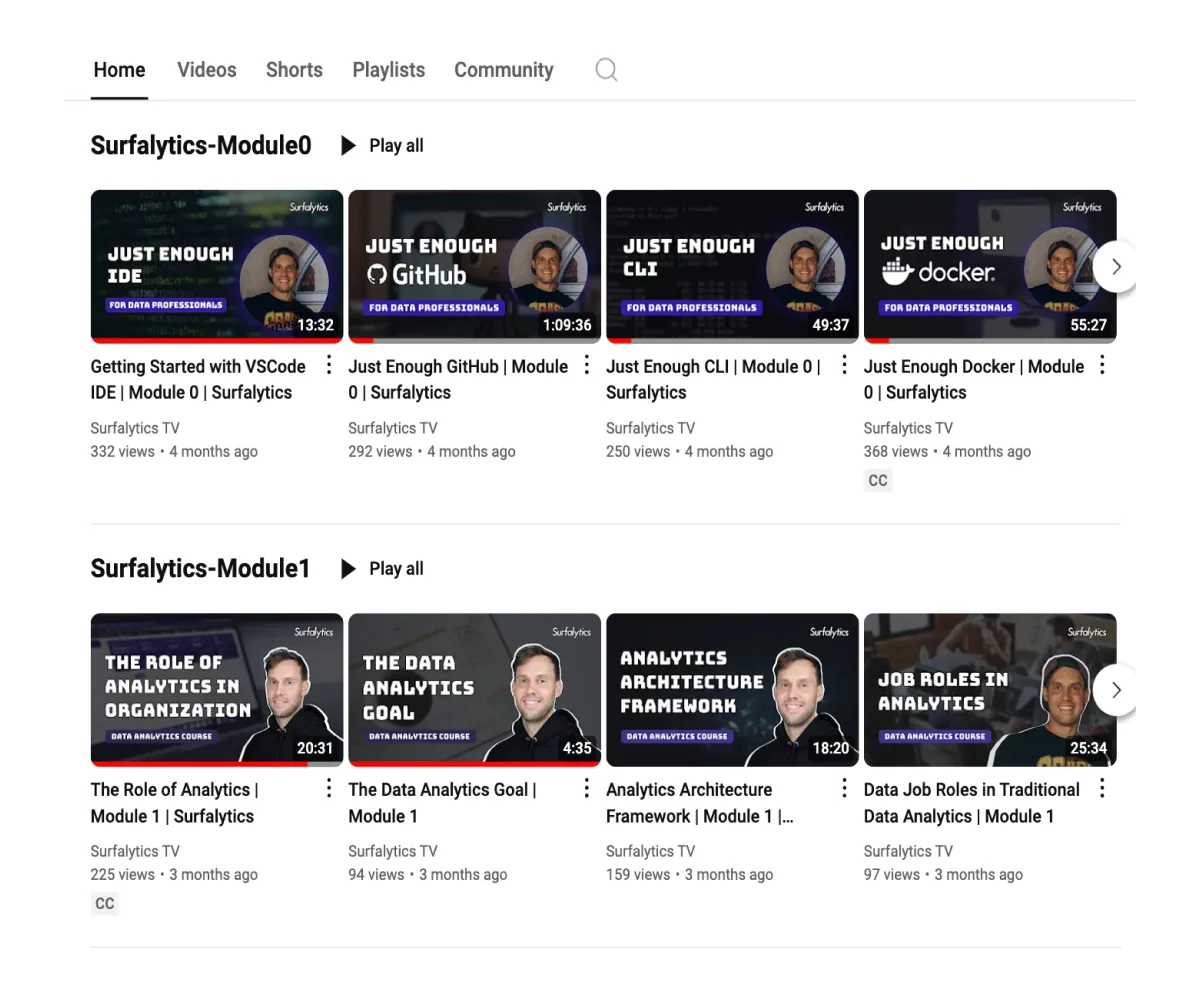The height and width of the screenshot is (982, 1200).
Task: Click Surfalytics TV under Just Enough Docker video
Action: [909, 428]
